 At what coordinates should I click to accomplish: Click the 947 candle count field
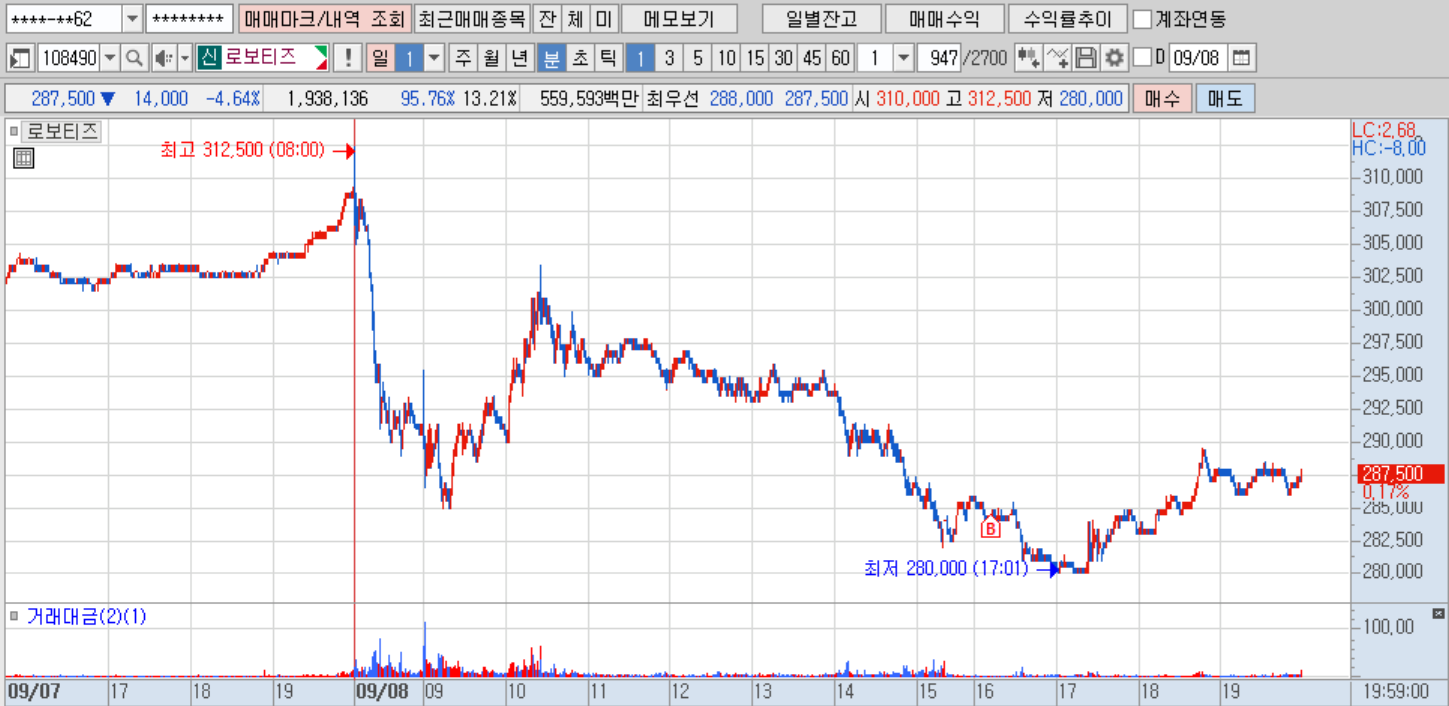(939, 58)
